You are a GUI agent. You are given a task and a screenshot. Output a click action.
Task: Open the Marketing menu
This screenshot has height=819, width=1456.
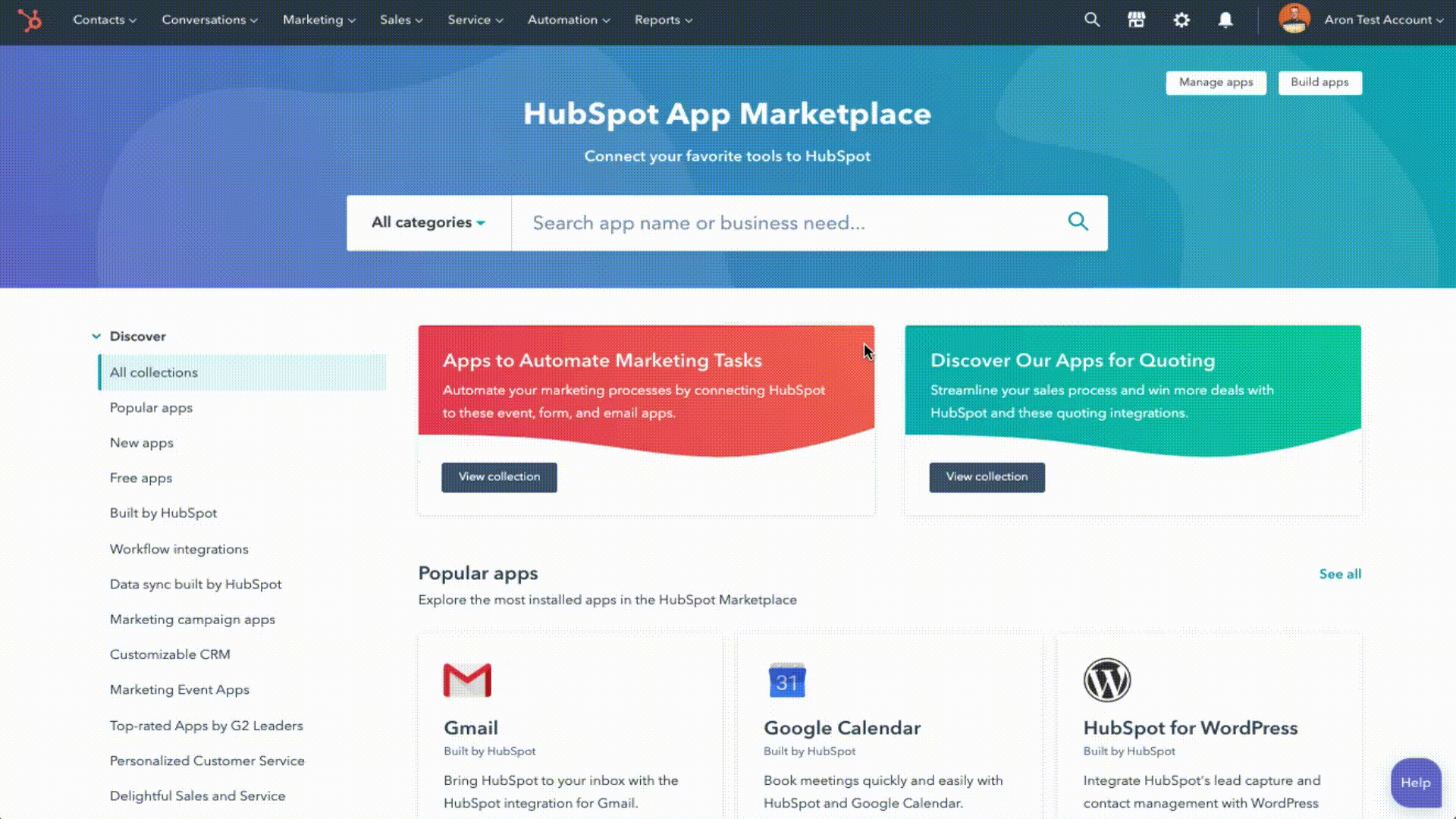click(x=318, y=20)
